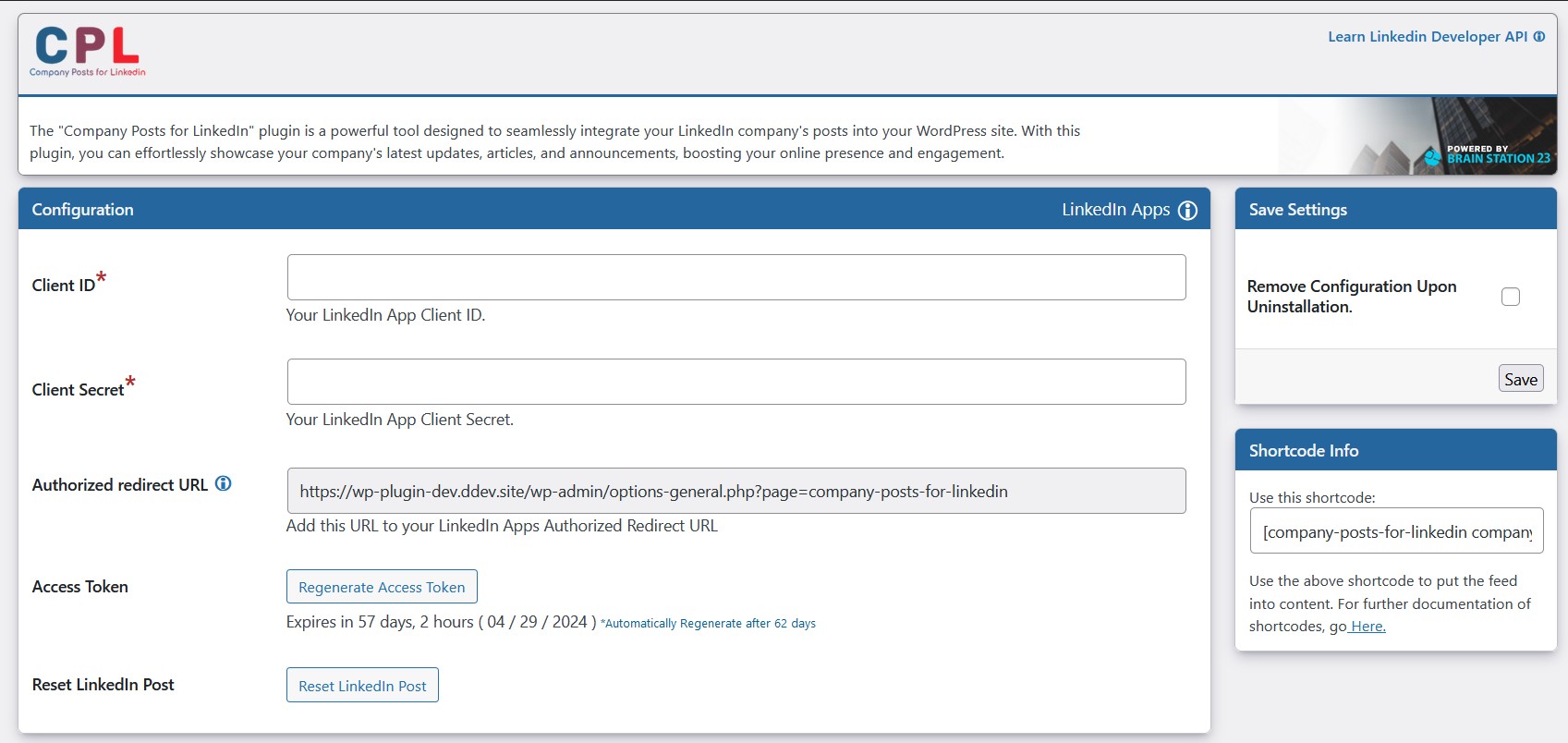This screenshot has height=743, width=1568.
Task: Open the Learn Linkedin Developer API link
Action: click(1427, 37)
